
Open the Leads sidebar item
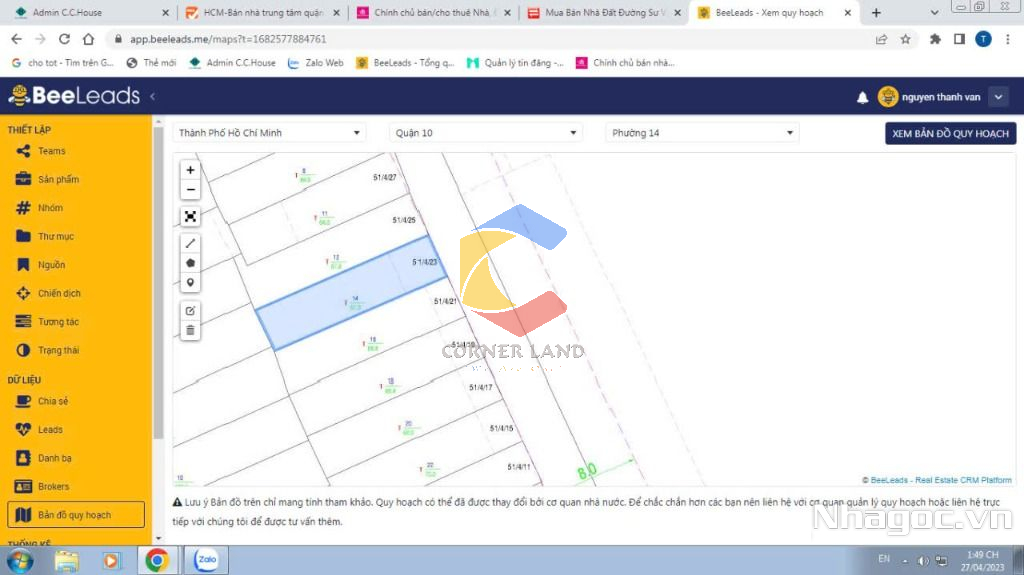click(x=50, y=429)
